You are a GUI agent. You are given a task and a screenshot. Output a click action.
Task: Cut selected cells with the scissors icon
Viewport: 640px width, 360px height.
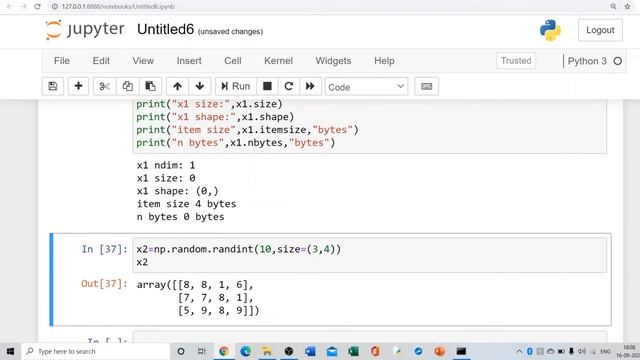[104, 86]
